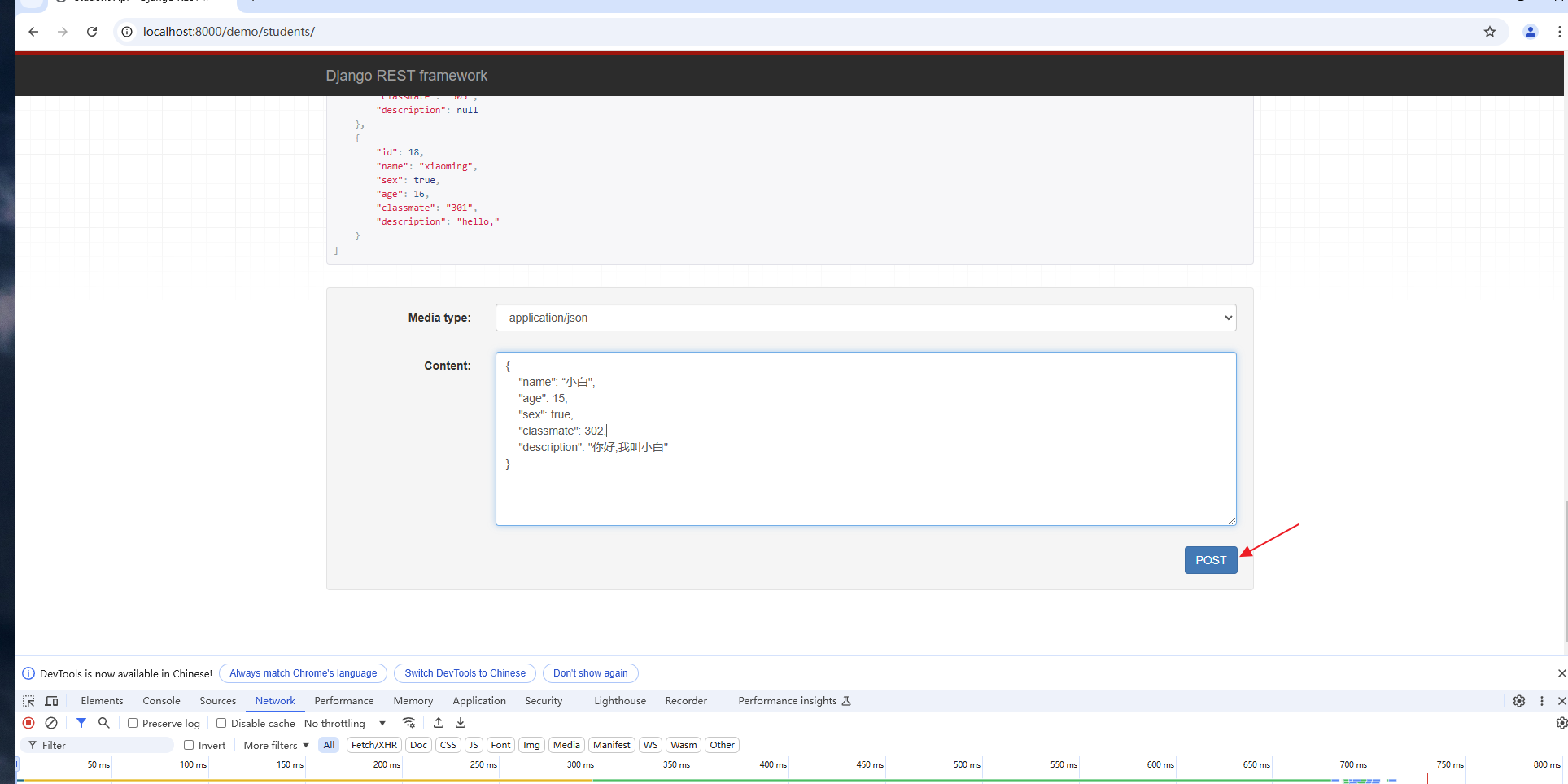Image resolution: width=1568 pixels, height=784 pixels.
Task: Import HAR file with upload arrow
Action: click(439, 723)
